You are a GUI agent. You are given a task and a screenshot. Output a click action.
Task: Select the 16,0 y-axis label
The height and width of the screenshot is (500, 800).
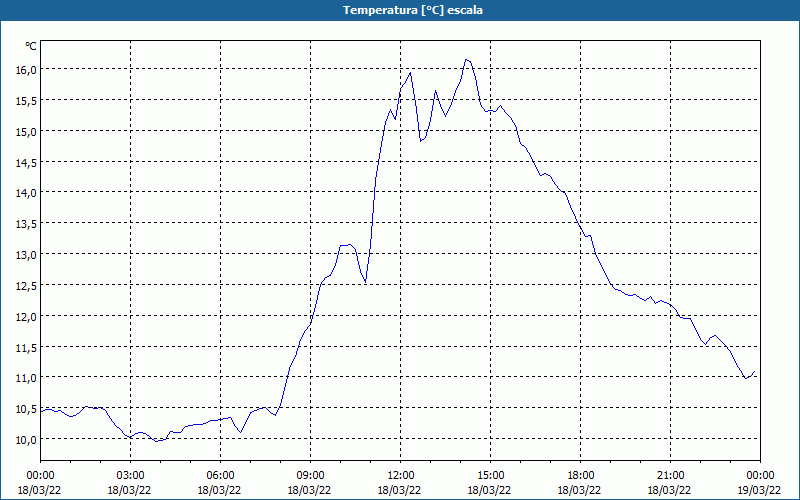[26, 70]
